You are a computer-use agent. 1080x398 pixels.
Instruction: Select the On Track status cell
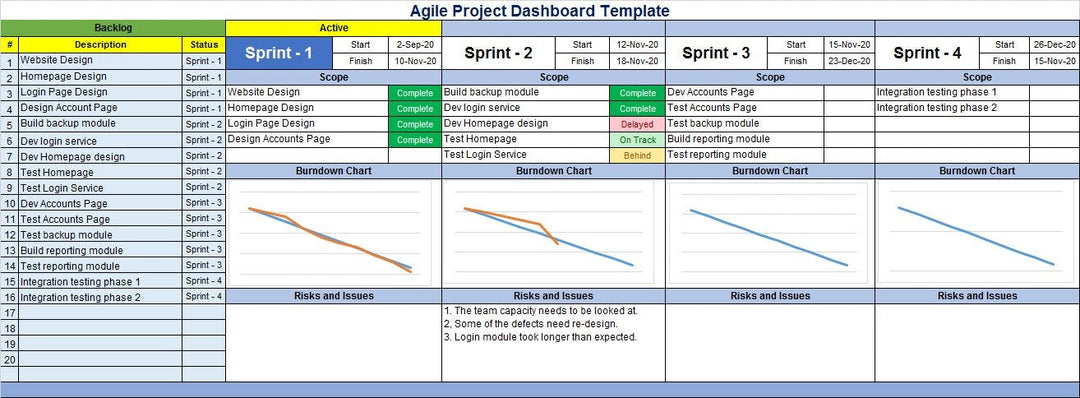[x=637, y=140]
